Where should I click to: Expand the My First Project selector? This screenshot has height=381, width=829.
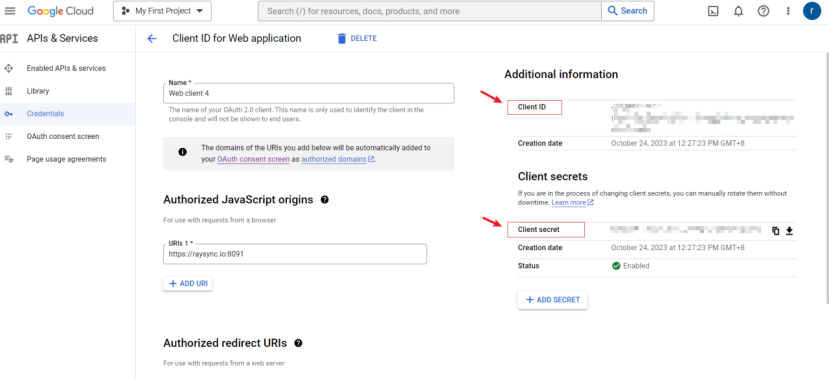pos(162,11)
